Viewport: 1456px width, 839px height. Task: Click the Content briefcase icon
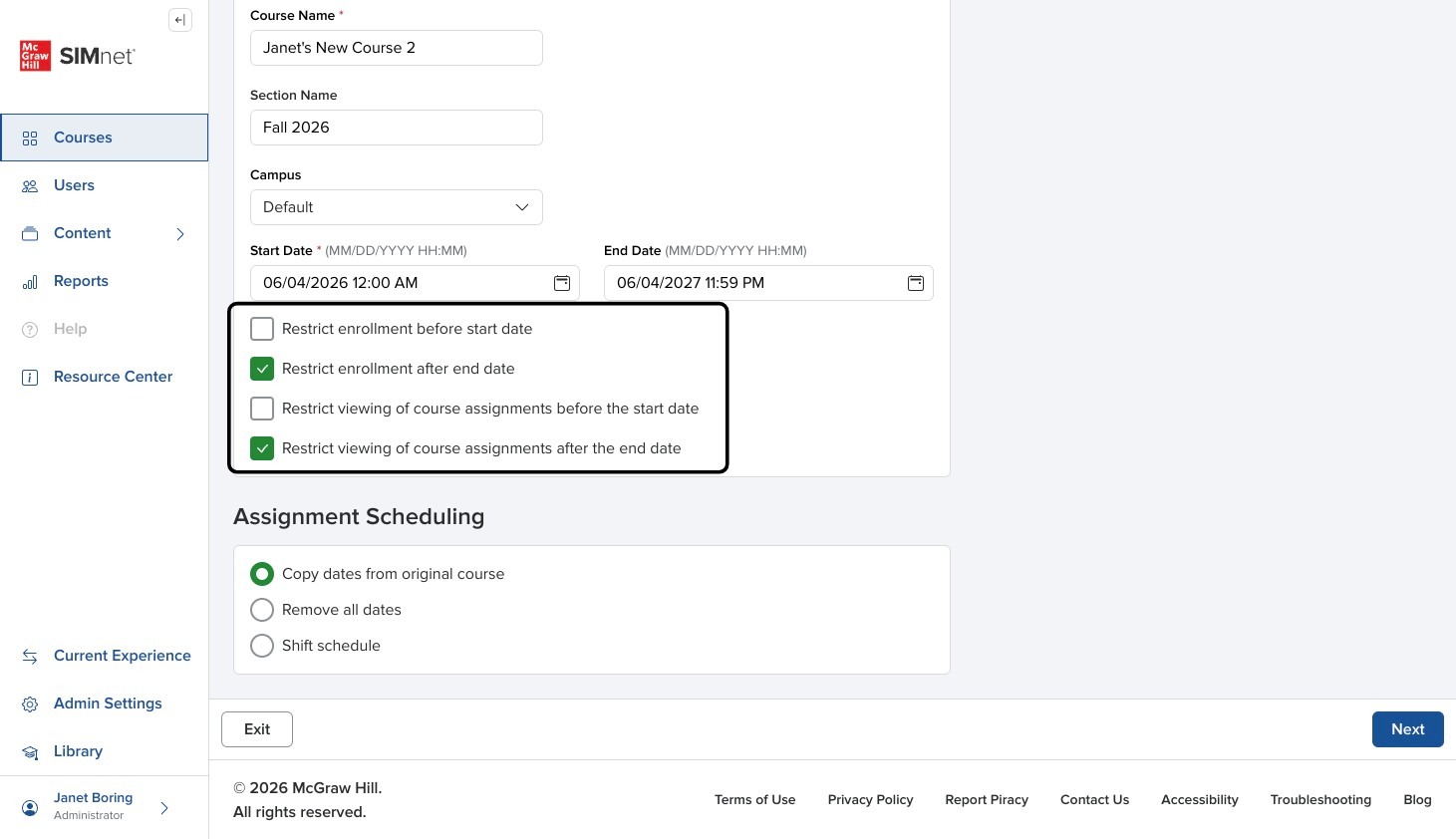[x=30, y=234]
